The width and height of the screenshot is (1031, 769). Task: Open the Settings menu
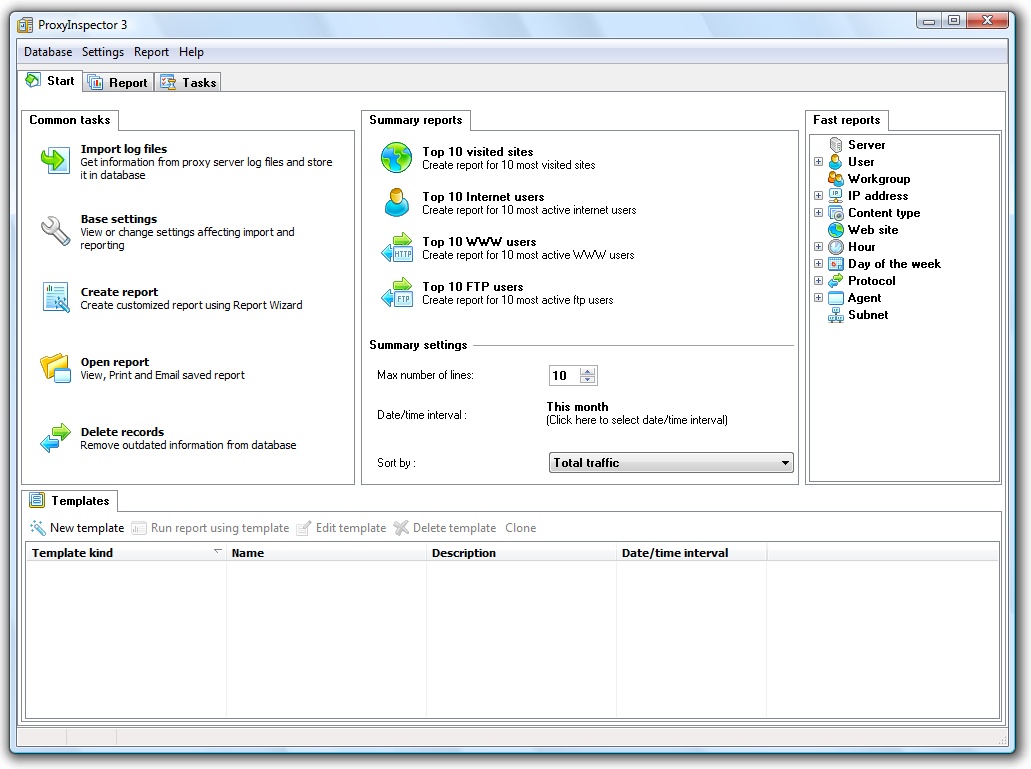(x=103, y=52)
